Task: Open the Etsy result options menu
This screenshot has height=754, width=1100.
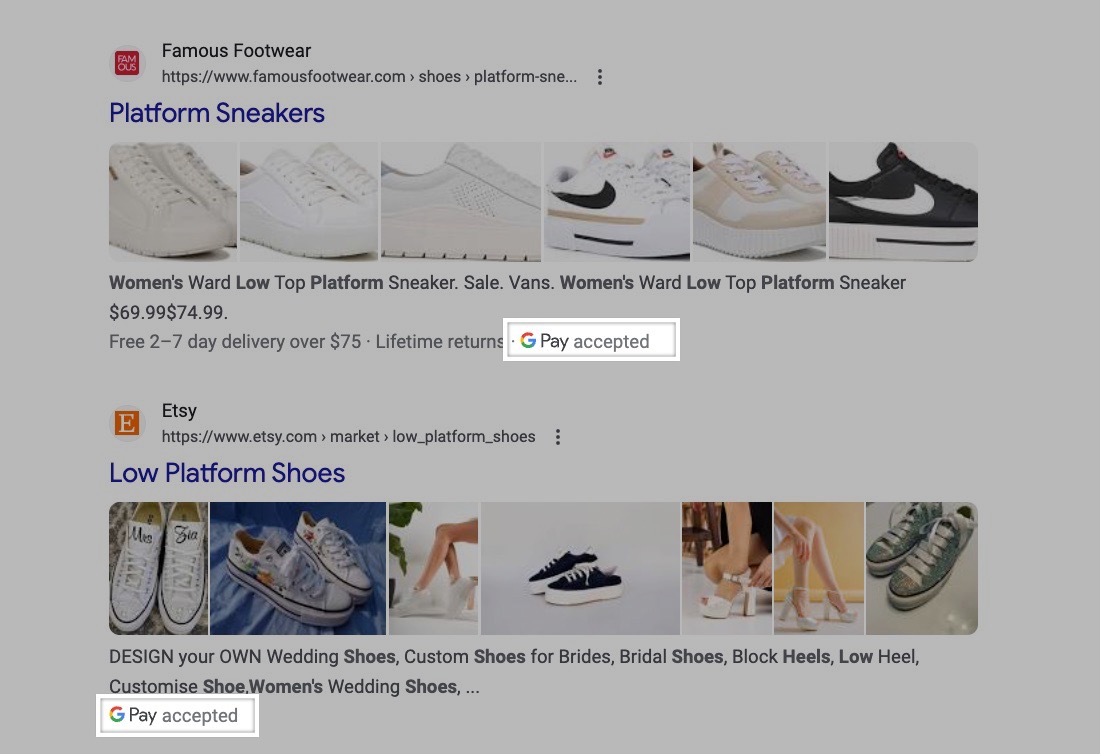Action: tap(558, 437)
